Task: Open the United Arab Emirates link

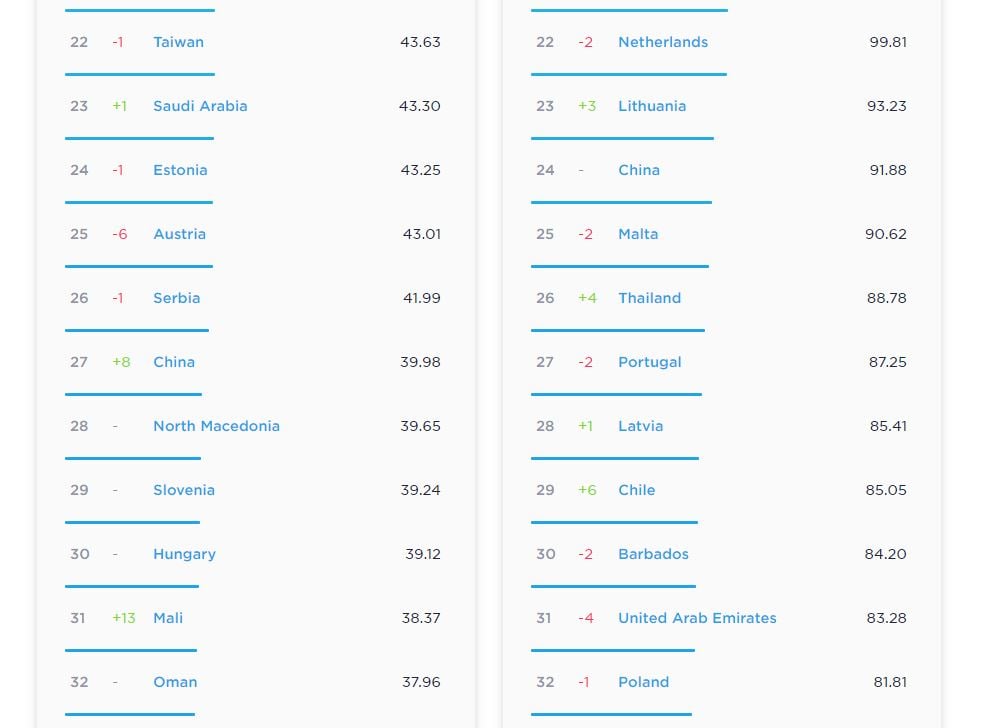Action: [697, 618]
